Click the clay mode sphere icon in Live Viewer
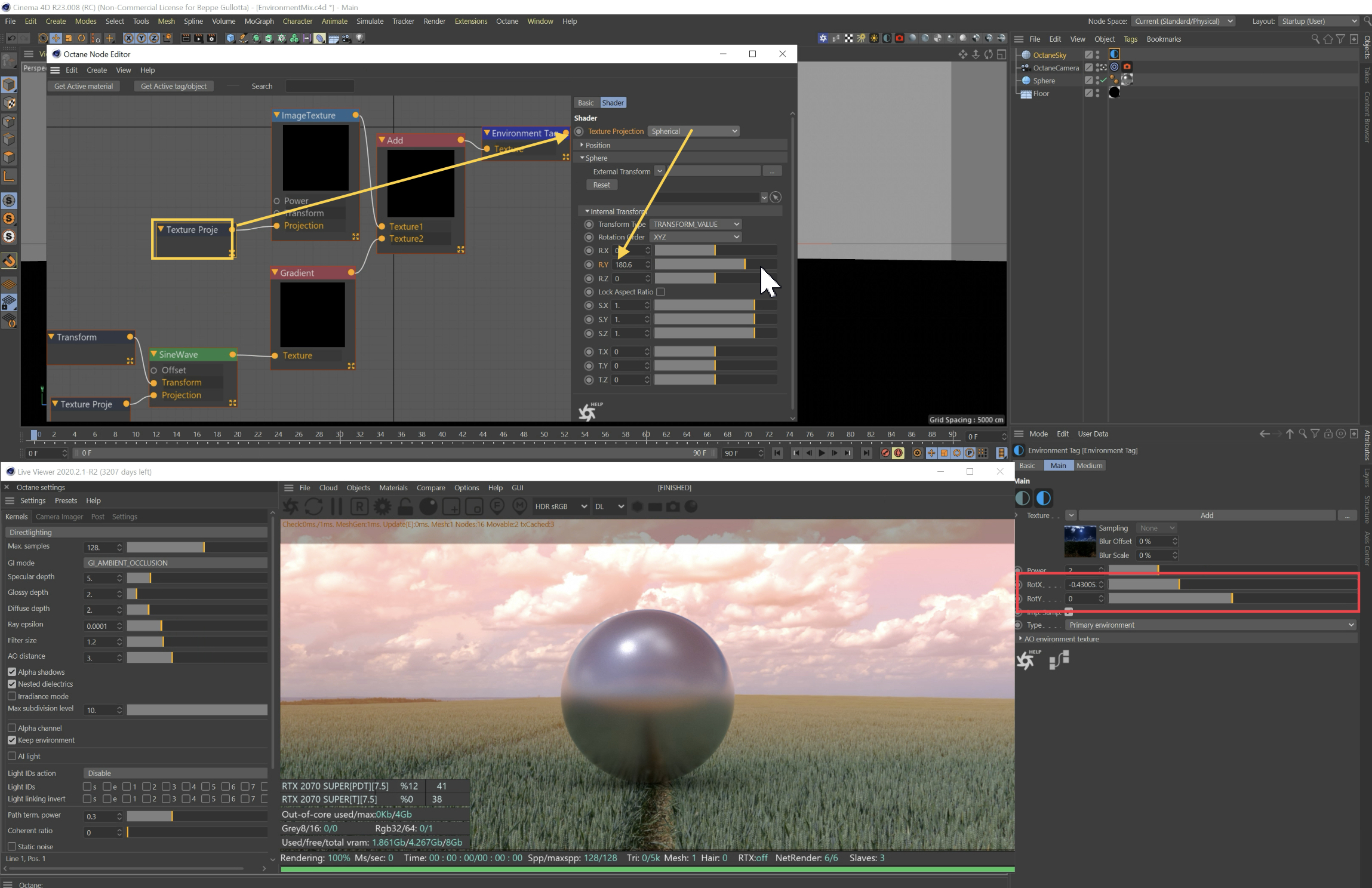Image resolution: width=1372 pixels, height=888 pixels. point(428,507)
